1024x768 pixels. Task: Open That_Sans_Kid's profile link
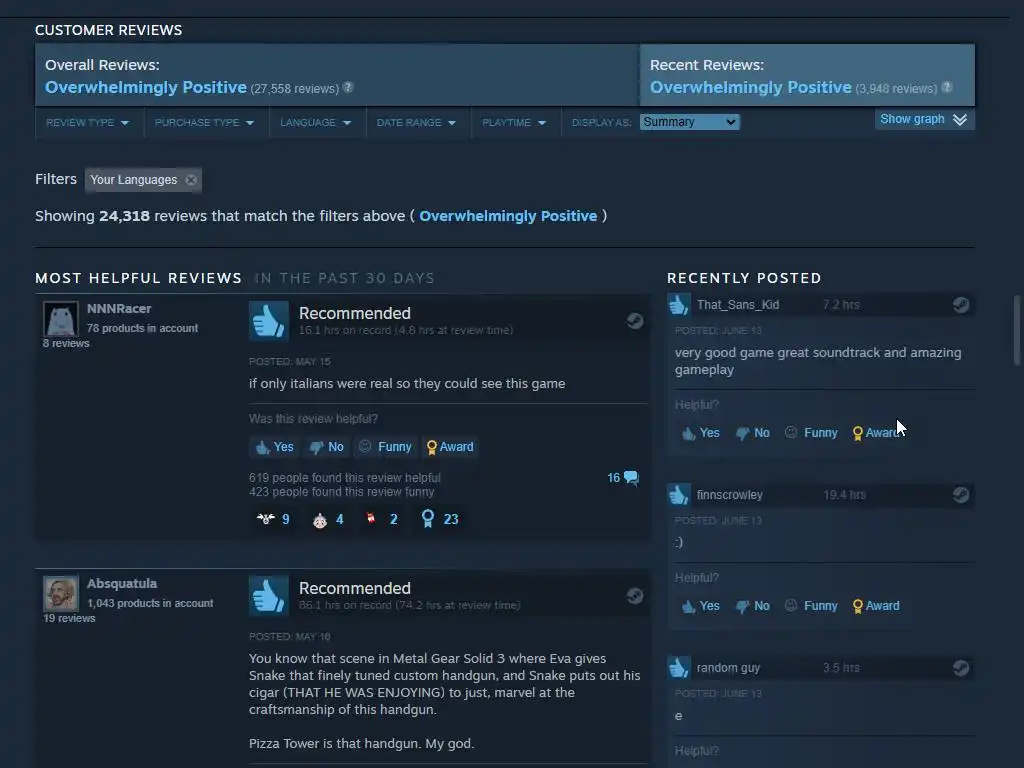point(738,305)
